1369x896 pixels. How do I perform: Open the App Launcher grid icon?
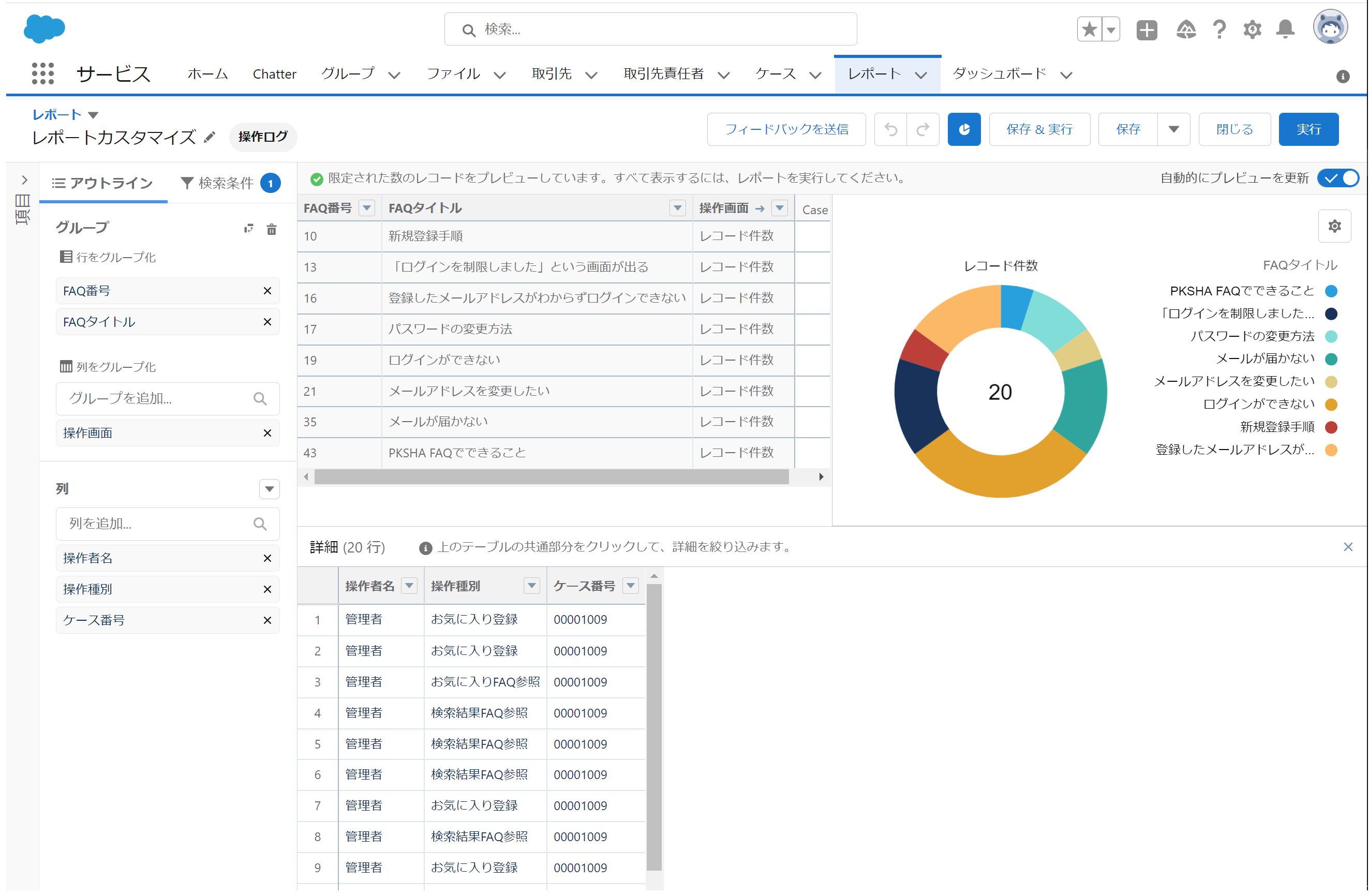pos(42,73)
